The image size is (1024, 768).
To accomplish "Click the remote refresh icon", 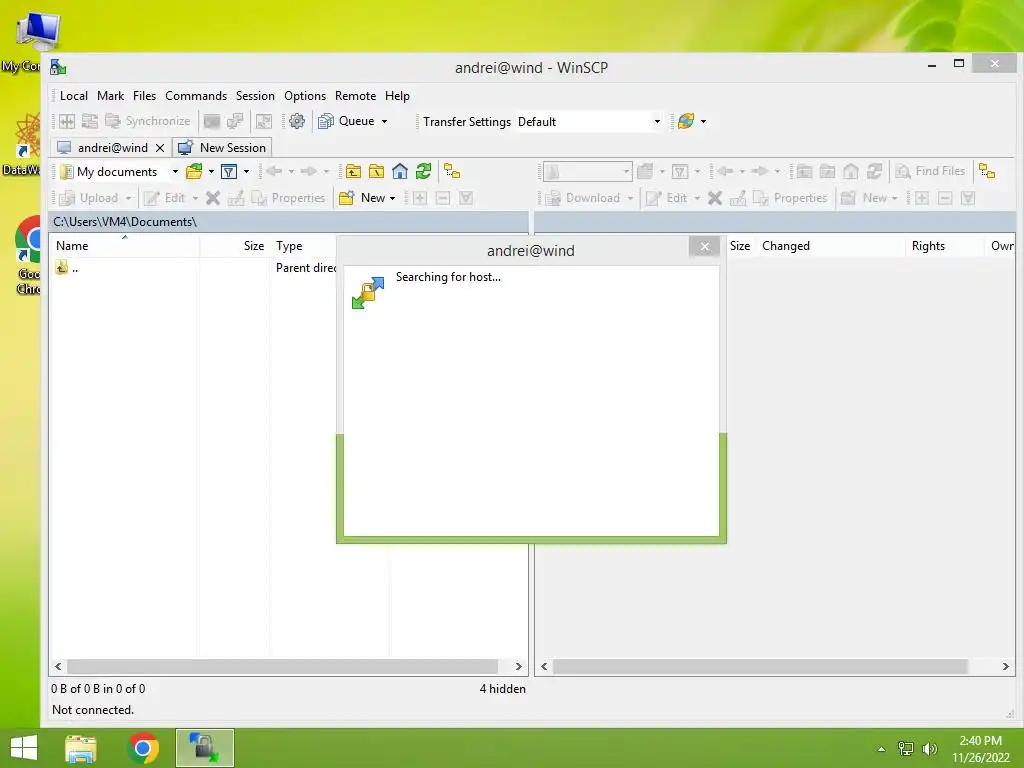I will tap(874, 171).
